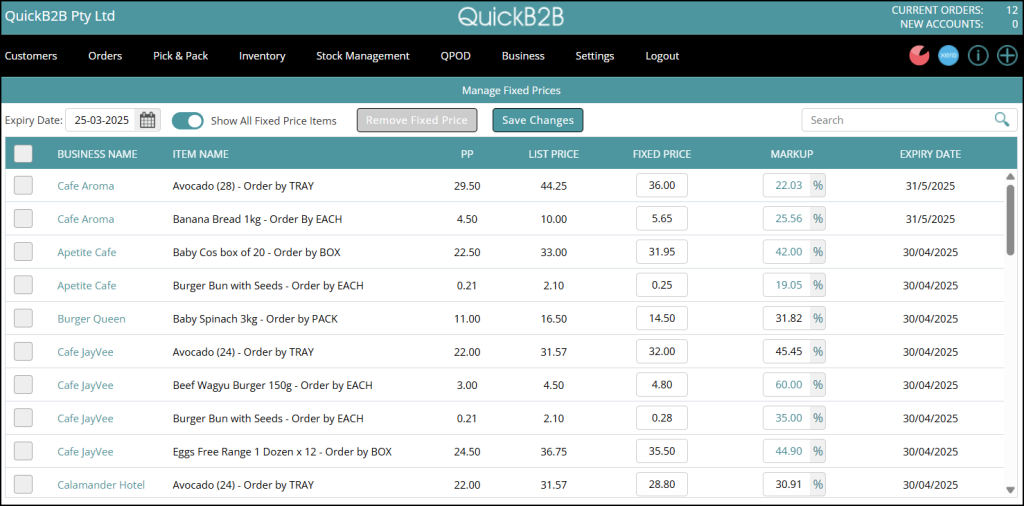Click the LIST PRICE column header
This screenshot has height=506, width=1024.
click(553, 154)
